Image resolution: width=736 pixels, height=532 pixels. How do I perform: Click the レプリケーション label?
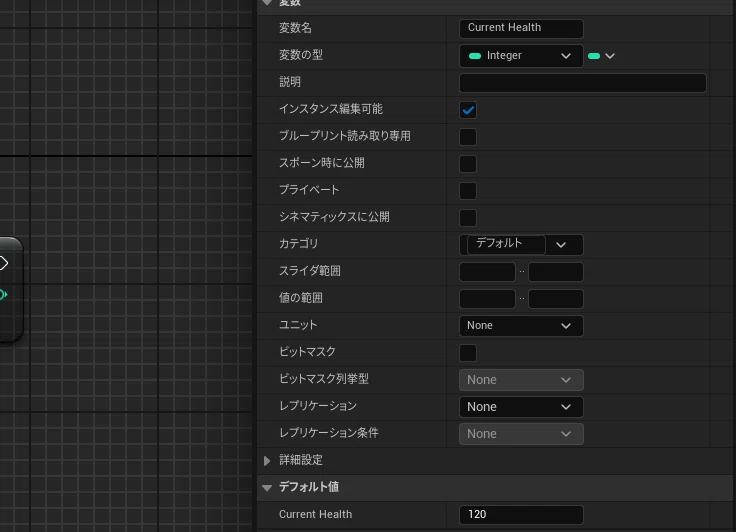(318, 406)
